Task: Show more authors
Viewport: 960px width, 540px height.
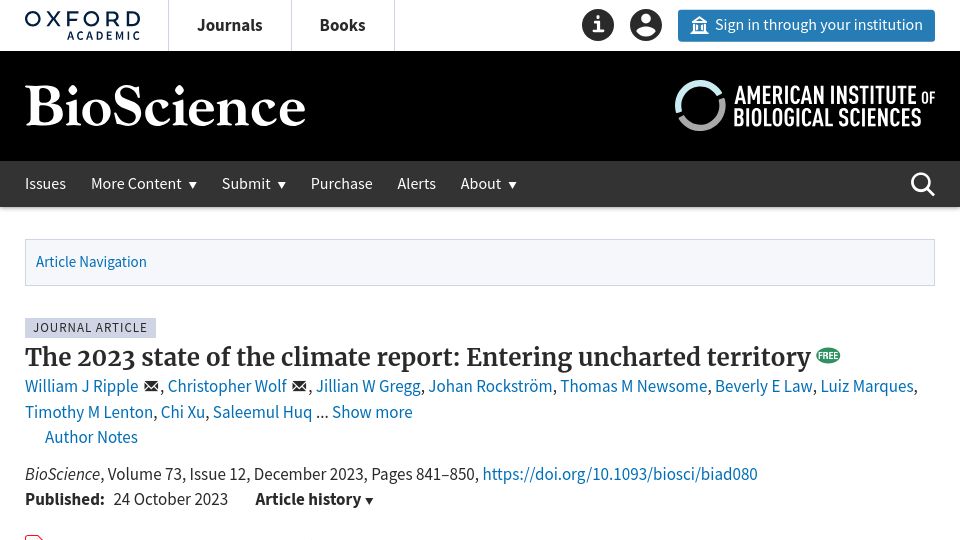Action: (372, 412)
